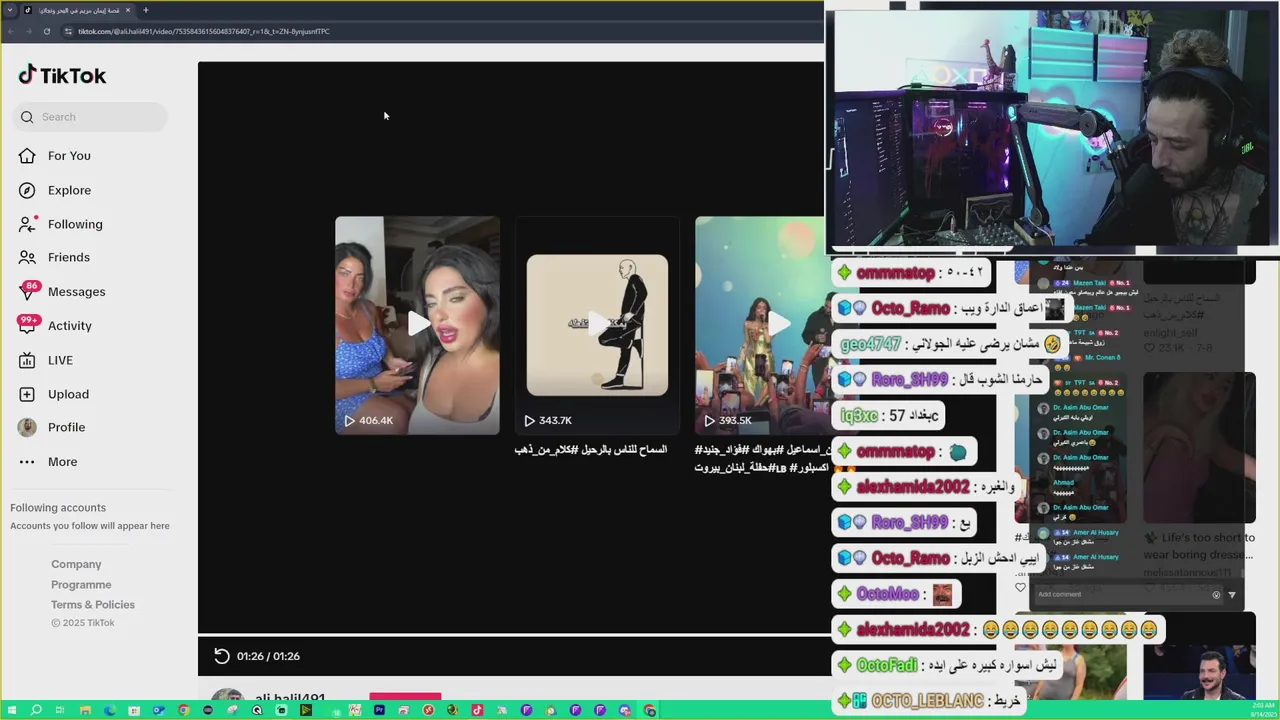Click the ali.halil491 username below the video
This screenshot has width=1280, height=720.
(x=290, y=699)
